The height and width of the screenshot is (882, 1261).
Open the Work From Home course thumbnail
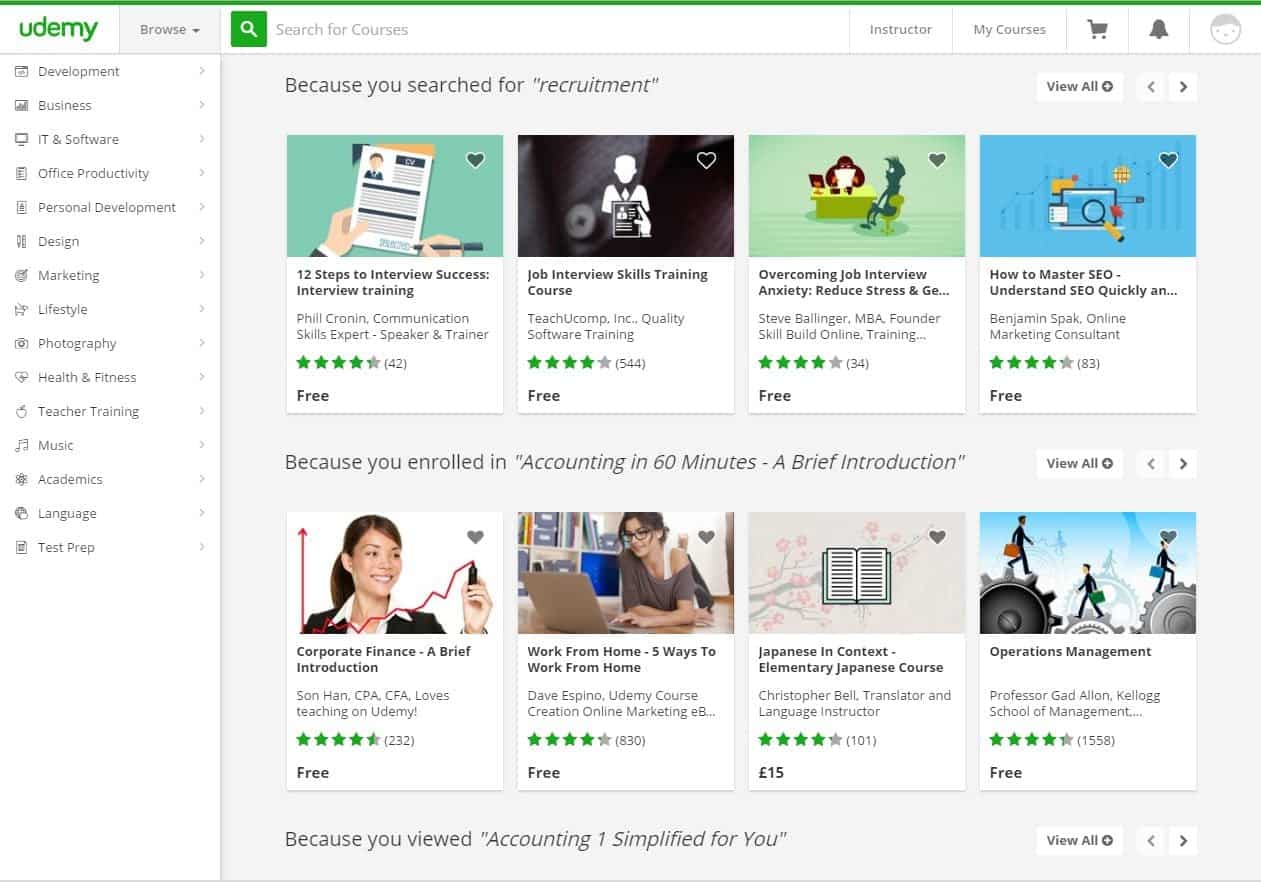click(626, 573)
